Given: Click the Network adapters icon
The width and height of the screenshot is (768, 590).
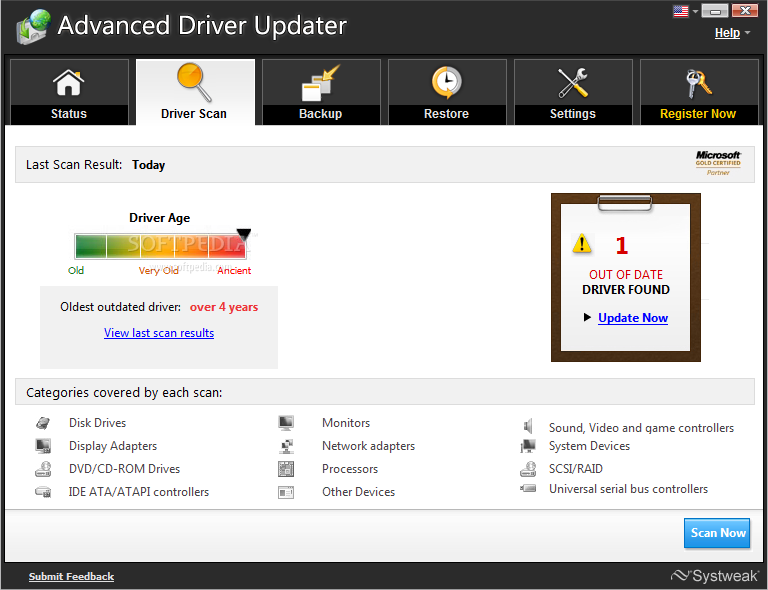Looking at the screenshot, I should click(x=286, y=446).
